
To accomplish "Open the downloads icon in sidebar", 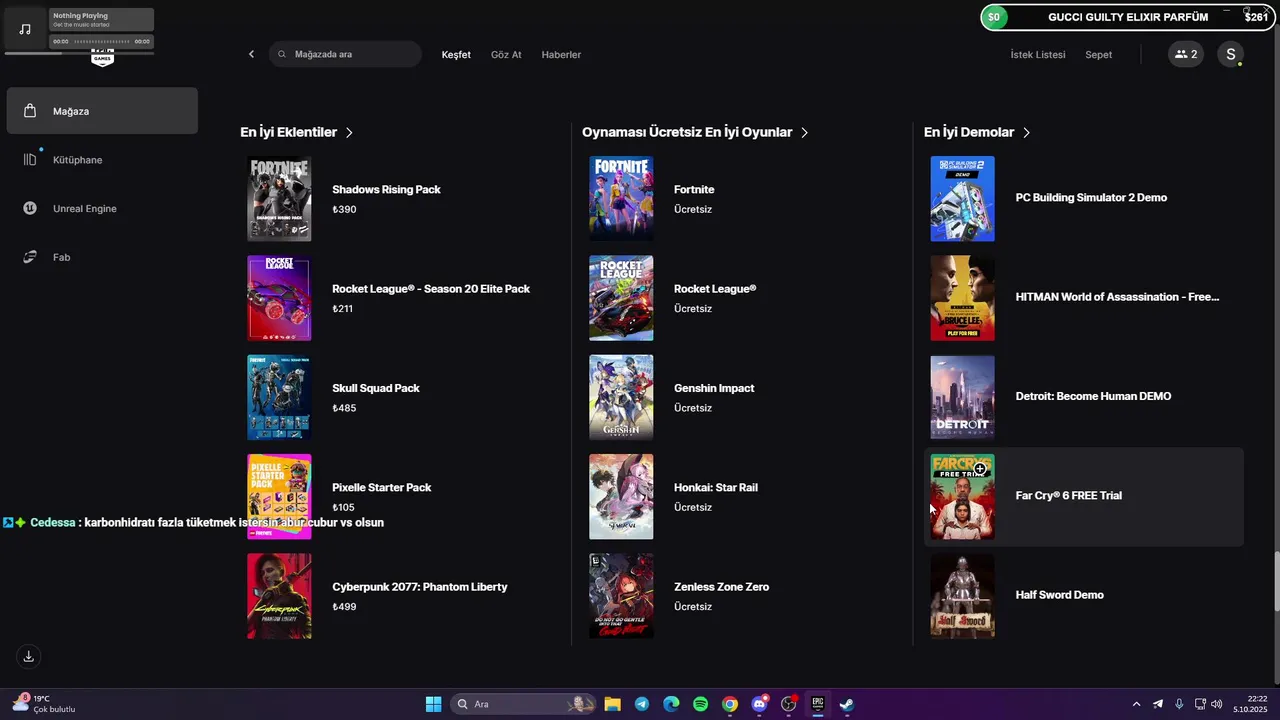I will [29, 657].
